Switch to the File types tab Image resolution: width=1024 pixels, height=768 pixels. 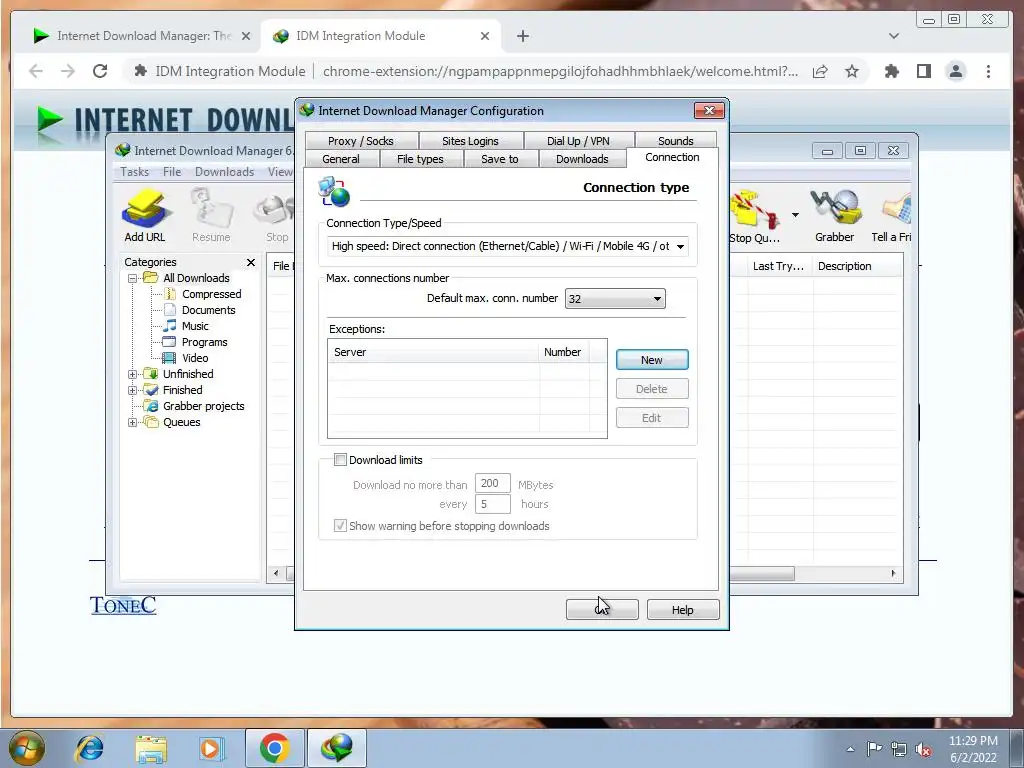[x=421, y=159]
